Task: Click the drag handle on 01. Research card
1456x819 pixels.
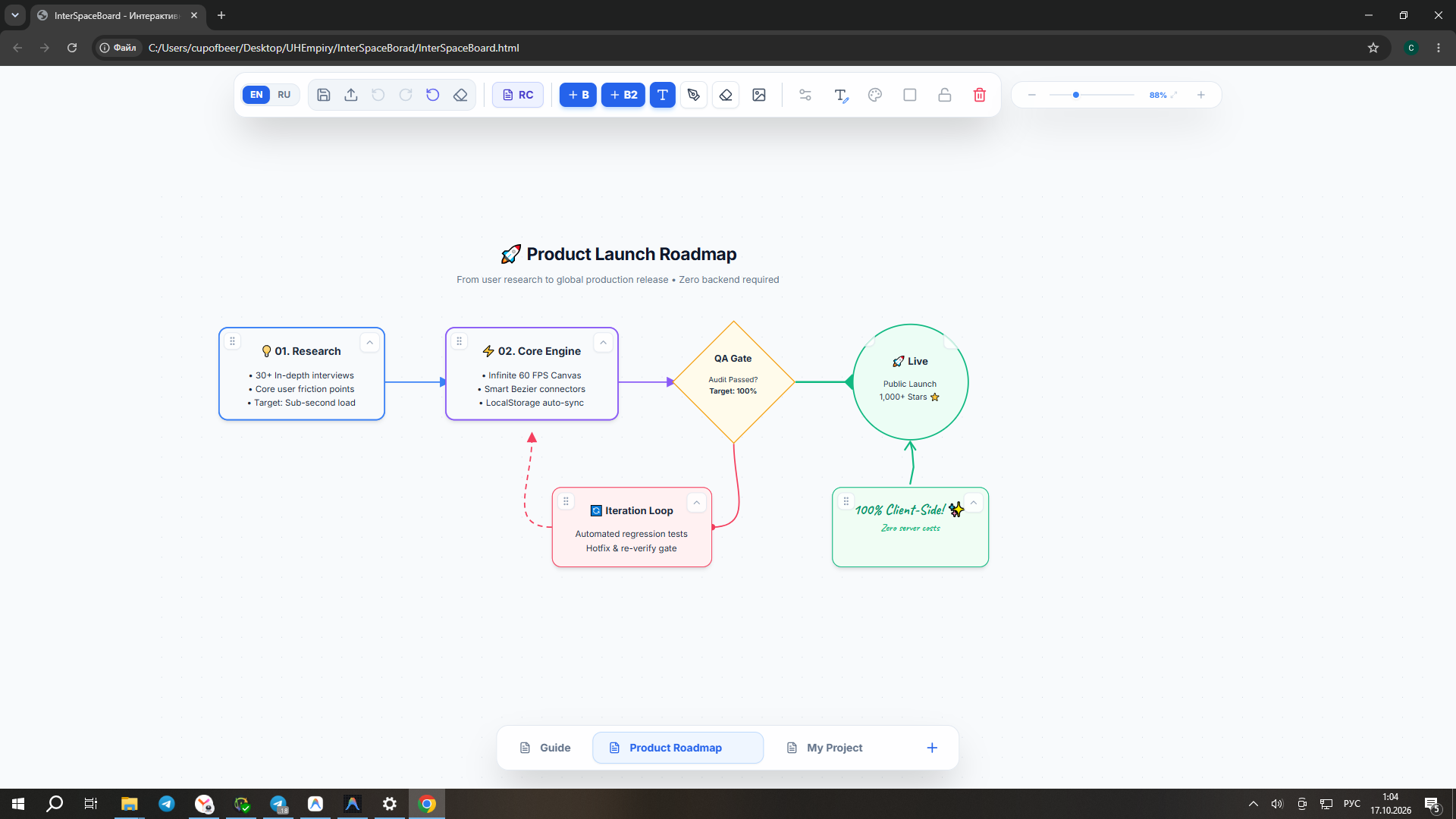Action: click(x=233, y=341)
